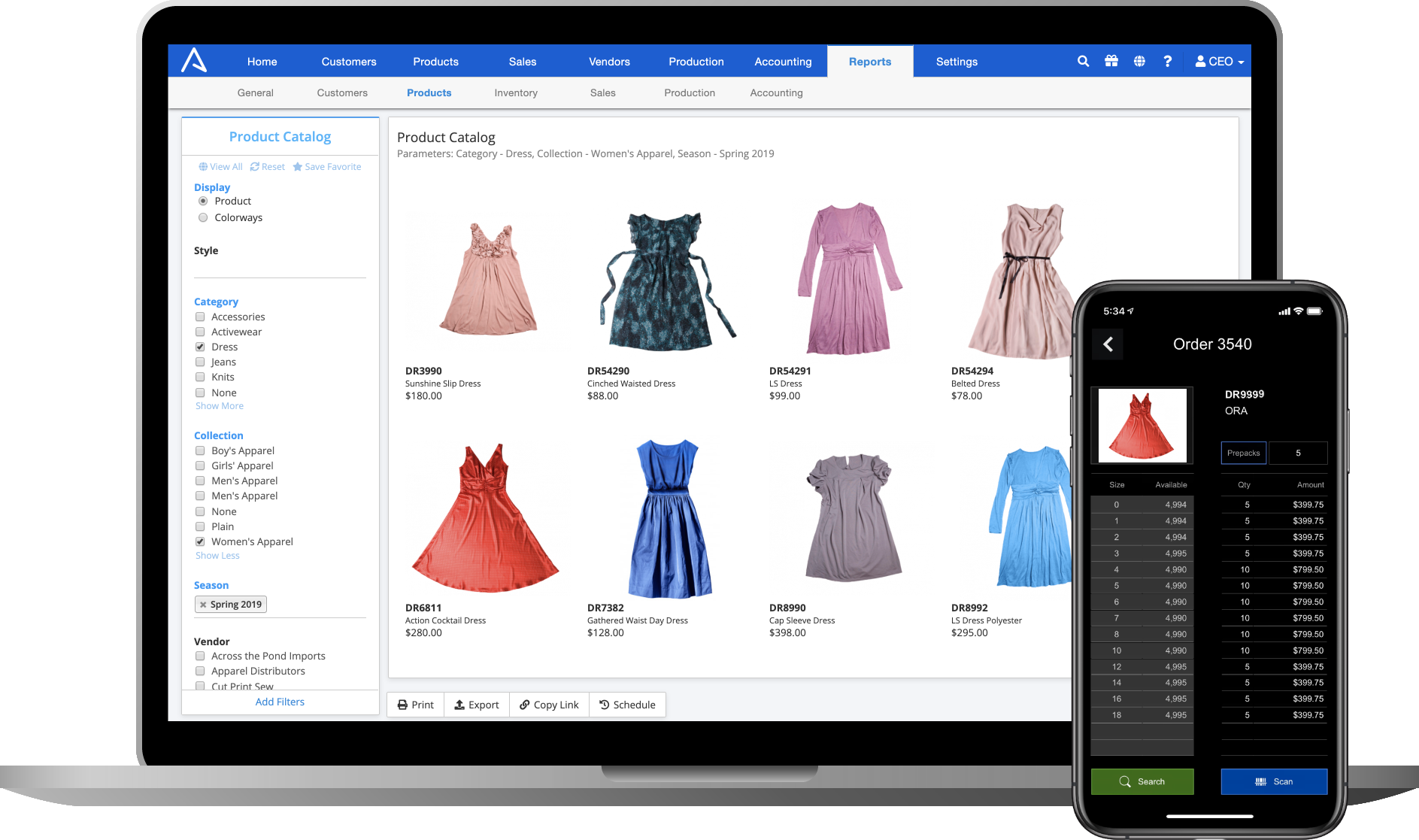
Task: Open the CEO account dropdown
Action: pos(1217,61)
